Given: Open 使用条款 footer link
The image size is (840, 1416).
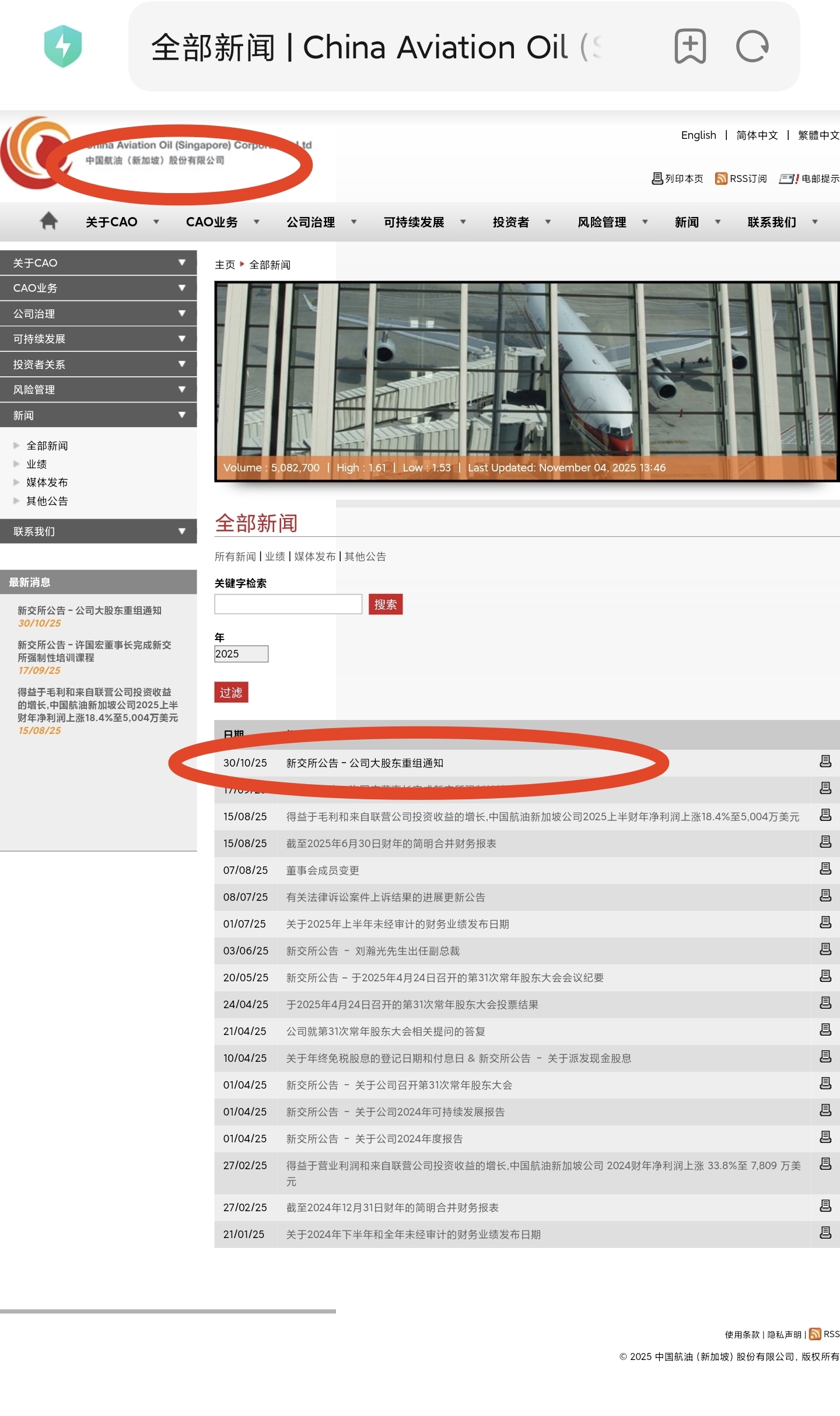Looking at the screenshot, I should pyautogui.click(x=742, y=1334).
